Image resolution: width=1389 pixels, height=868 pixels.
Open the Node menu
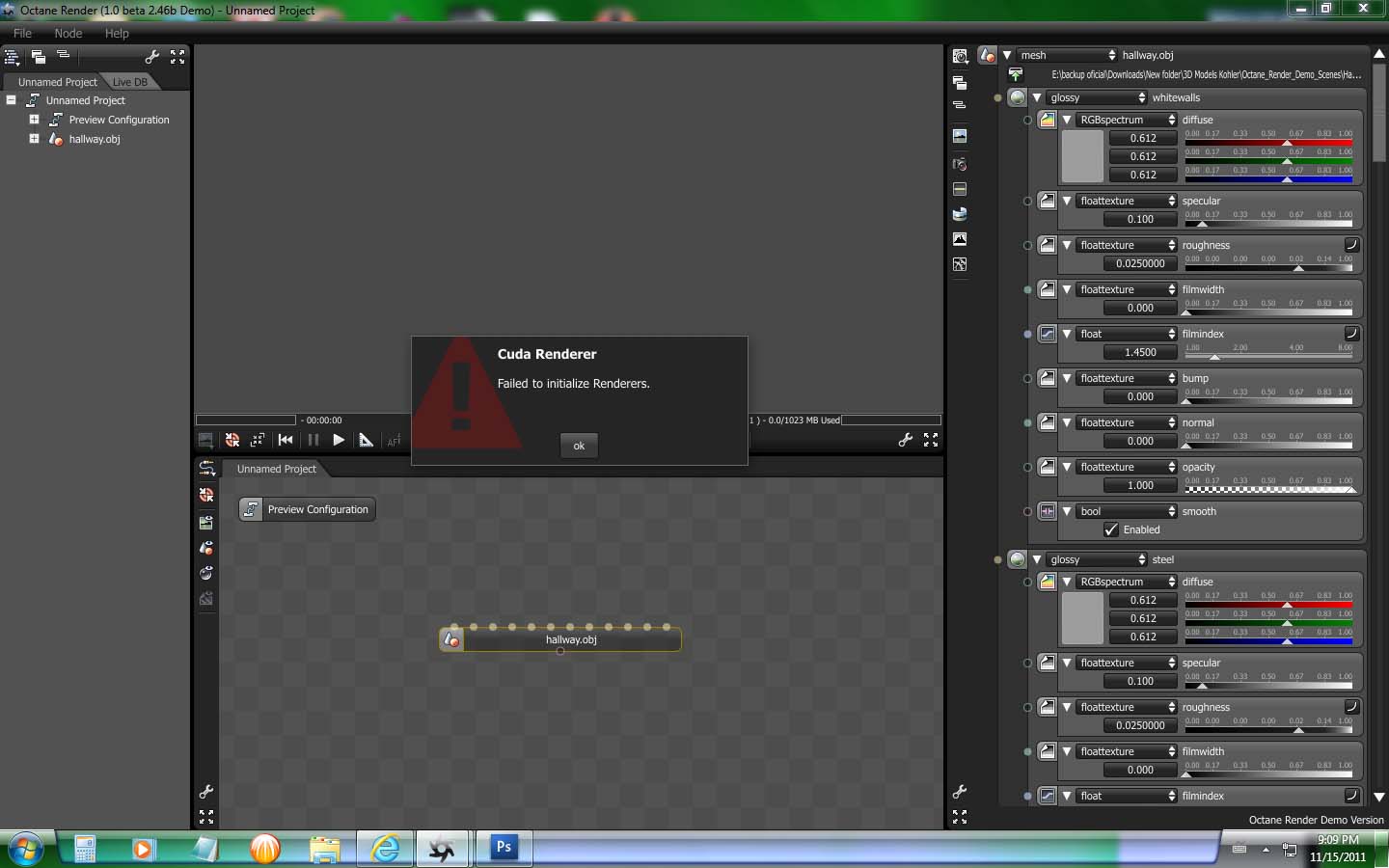click(x=68, y=33)
